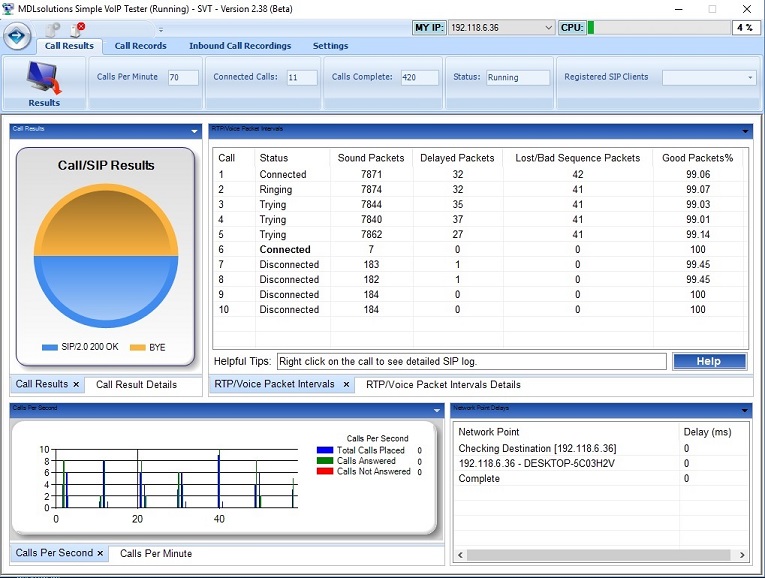Click the 7871 sound packets cell

tap(371, 174)
